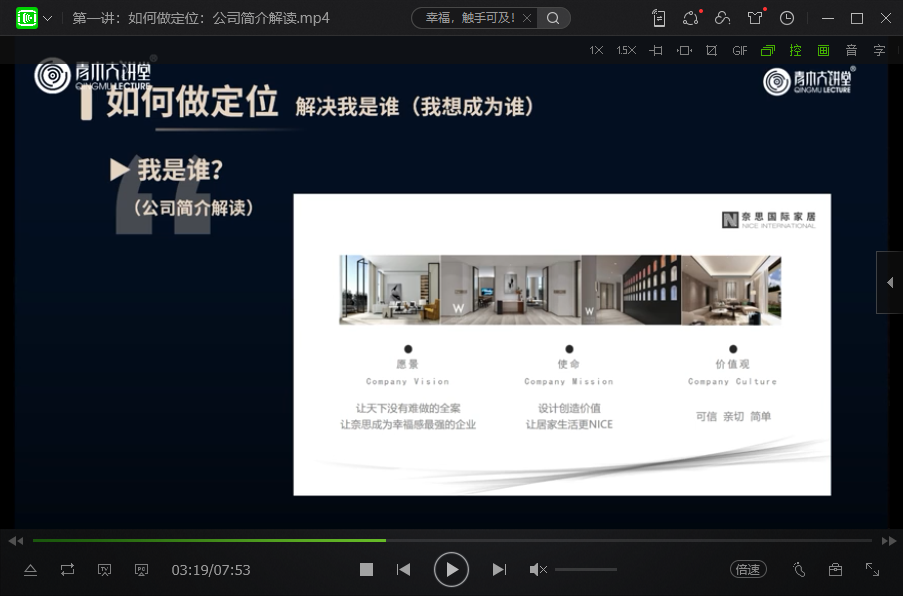This screenshot has height=596, width=903.
Task: Expand the side panel arrow on right edge
Action: coord(890,282)
